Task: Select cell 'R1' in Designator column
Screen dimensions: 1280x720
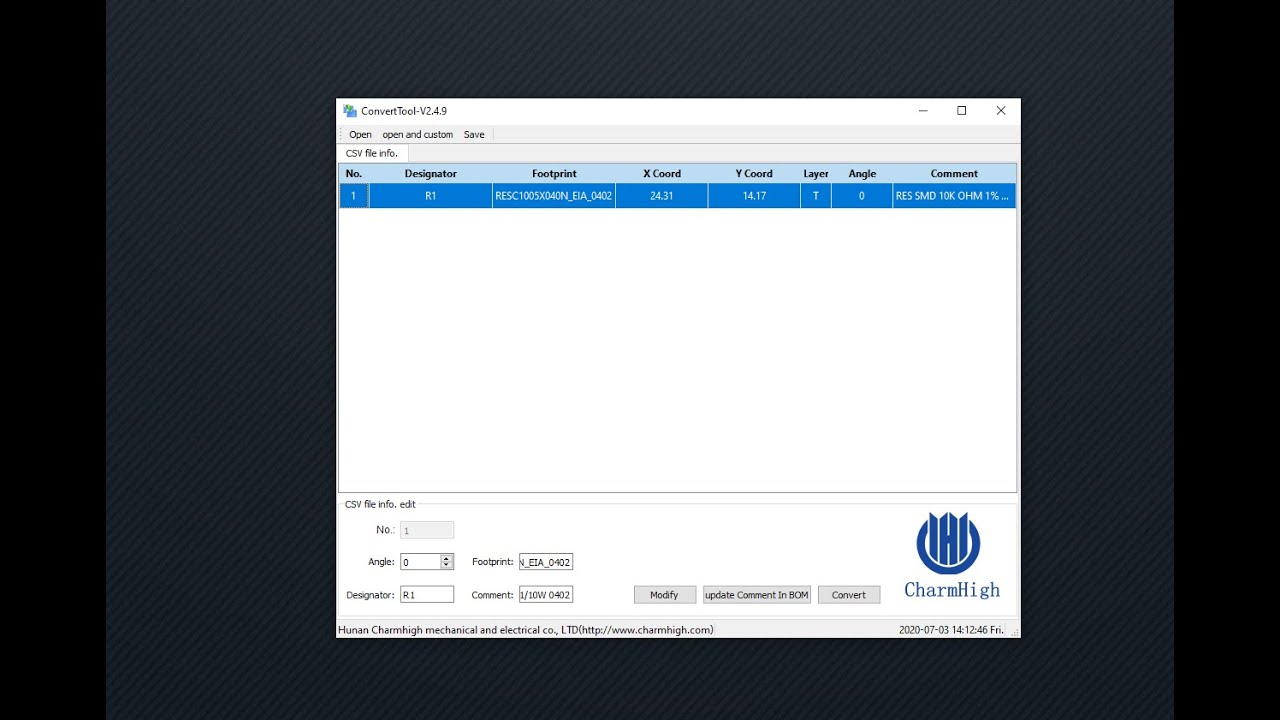Action: coord(431,196)
